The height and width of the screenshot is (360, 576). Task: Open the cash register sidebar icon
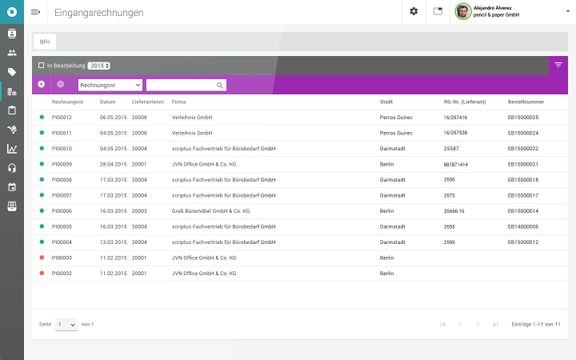[x=12, y=206]
